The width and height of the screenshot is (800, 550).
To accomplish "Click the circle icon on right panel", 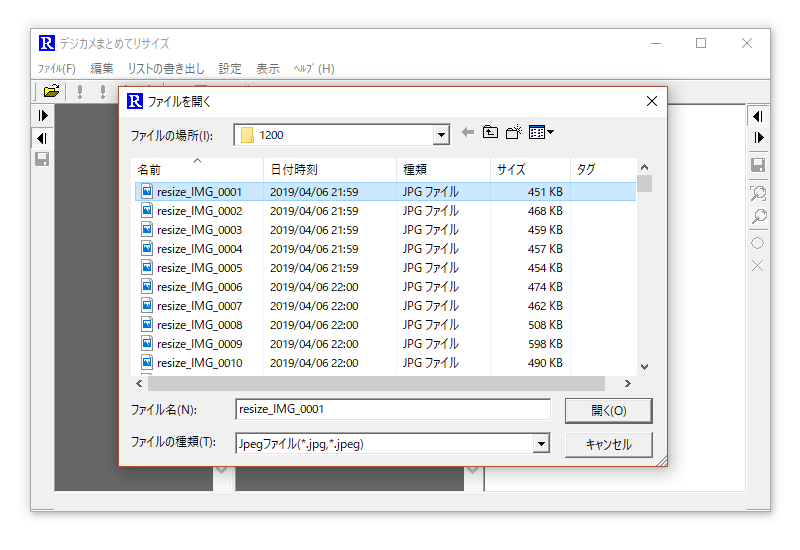I will [758, 243].
